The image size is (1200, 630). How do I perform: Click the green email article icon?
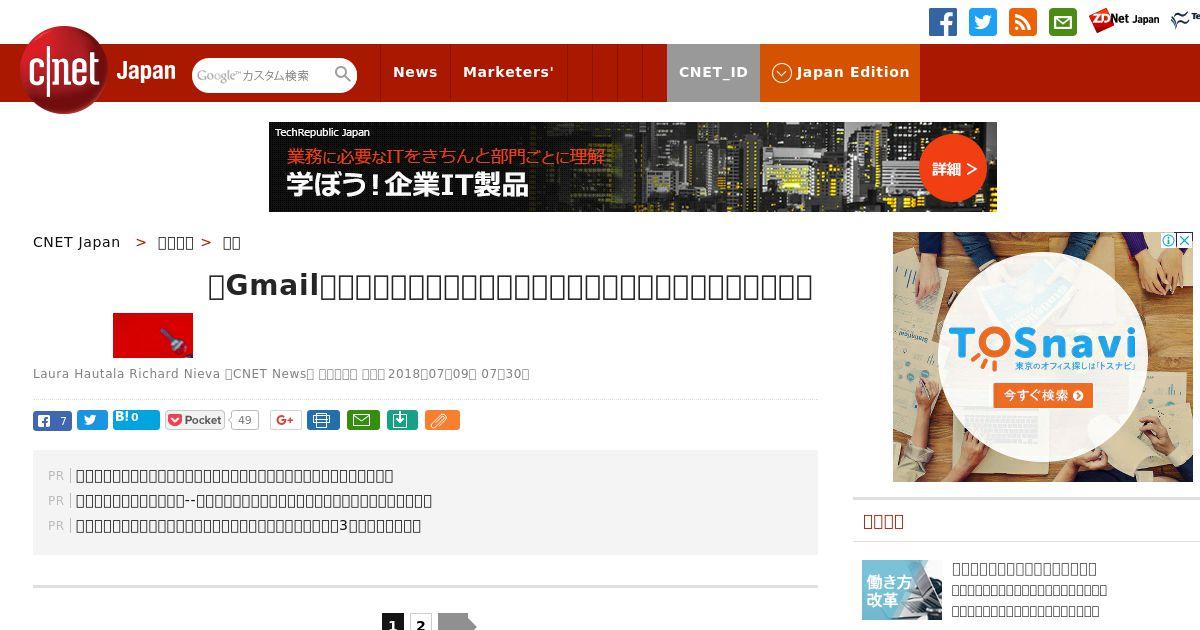click(x=363, y=420)
